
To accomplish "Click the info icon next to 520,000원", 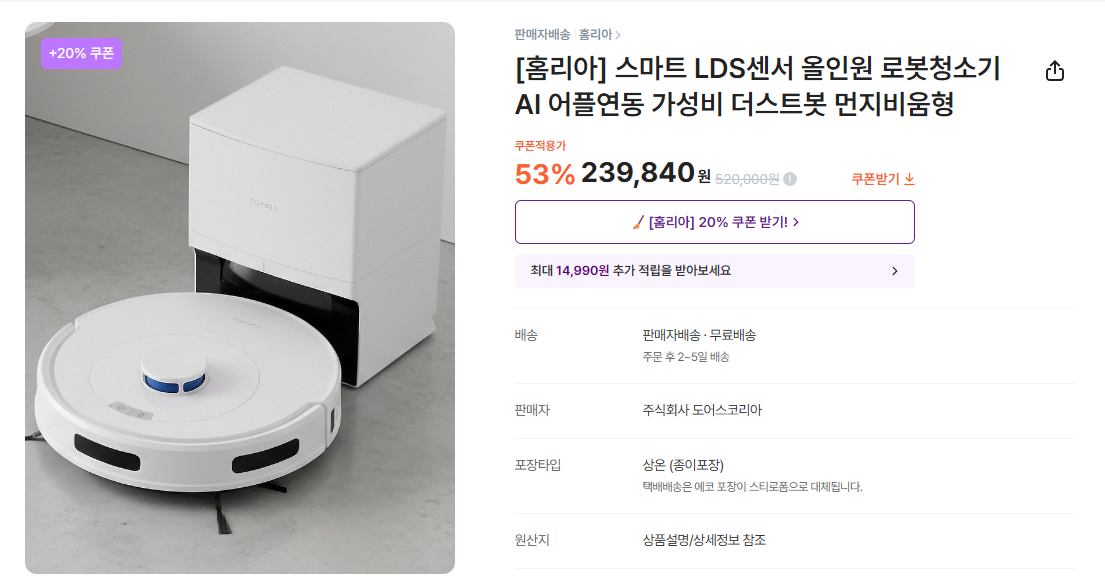I will tap(790, 179).
